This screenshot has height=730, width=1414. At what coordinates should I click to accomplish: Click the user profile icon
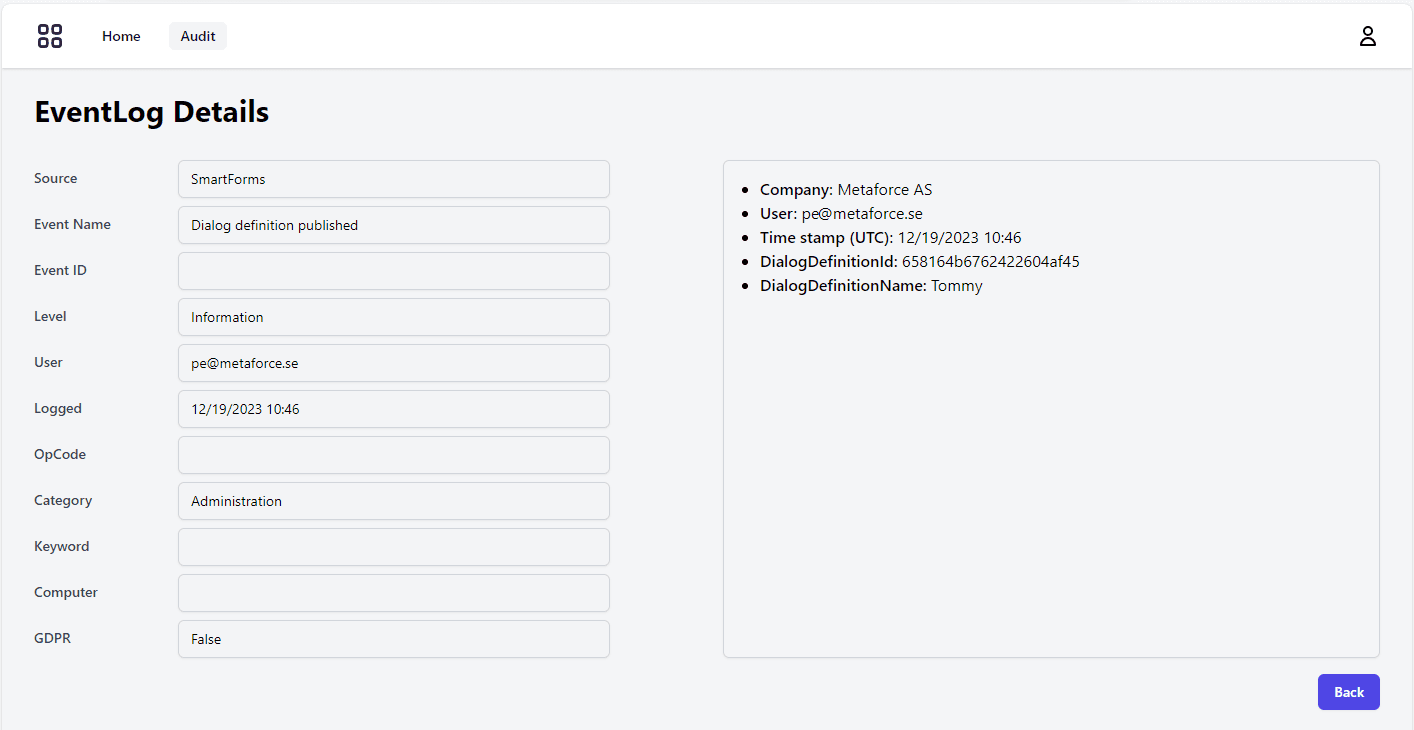pyautogui.click(x=1368, y=35)
